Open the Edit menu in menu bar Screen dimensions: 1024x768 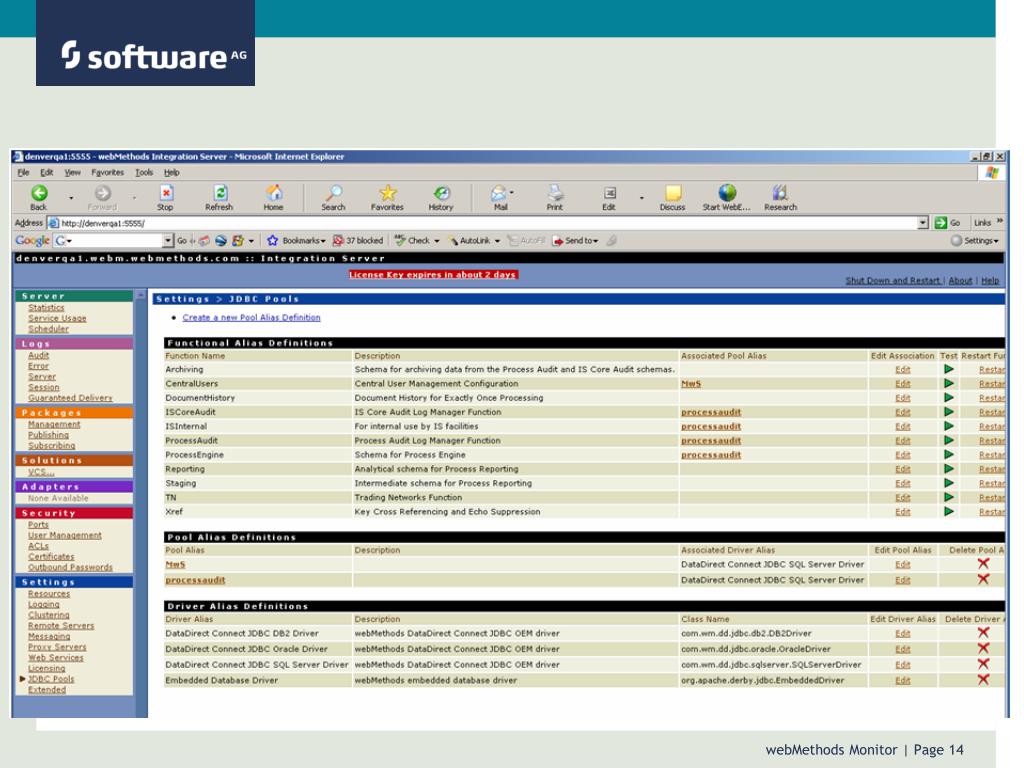[47, 172]
